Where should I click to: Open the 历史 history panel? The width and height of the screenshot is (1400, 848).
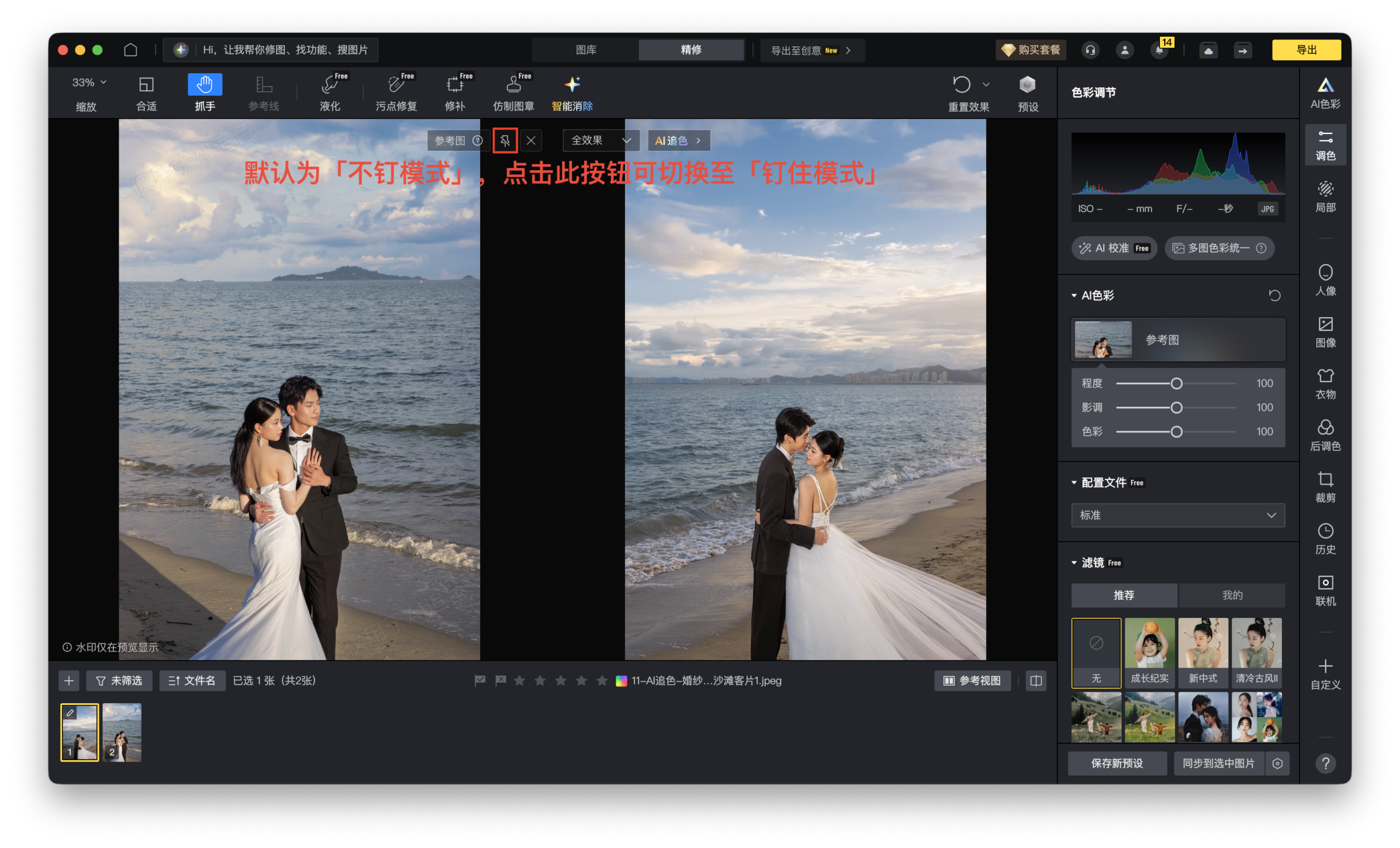click(x=1326, y=537)
